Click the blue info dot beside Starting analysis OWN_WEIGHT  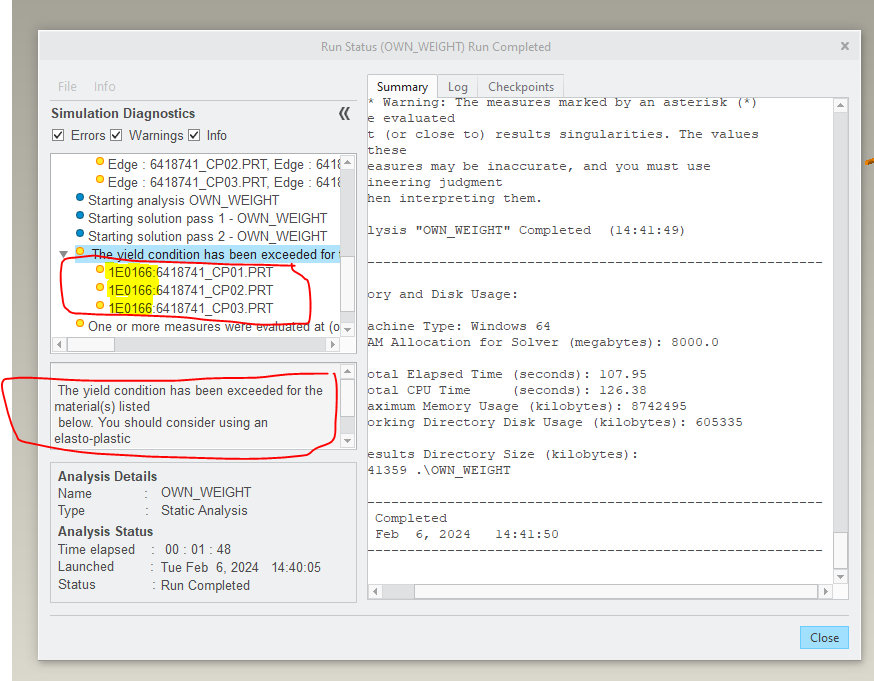pyautogui.click(x=80, y=199)
